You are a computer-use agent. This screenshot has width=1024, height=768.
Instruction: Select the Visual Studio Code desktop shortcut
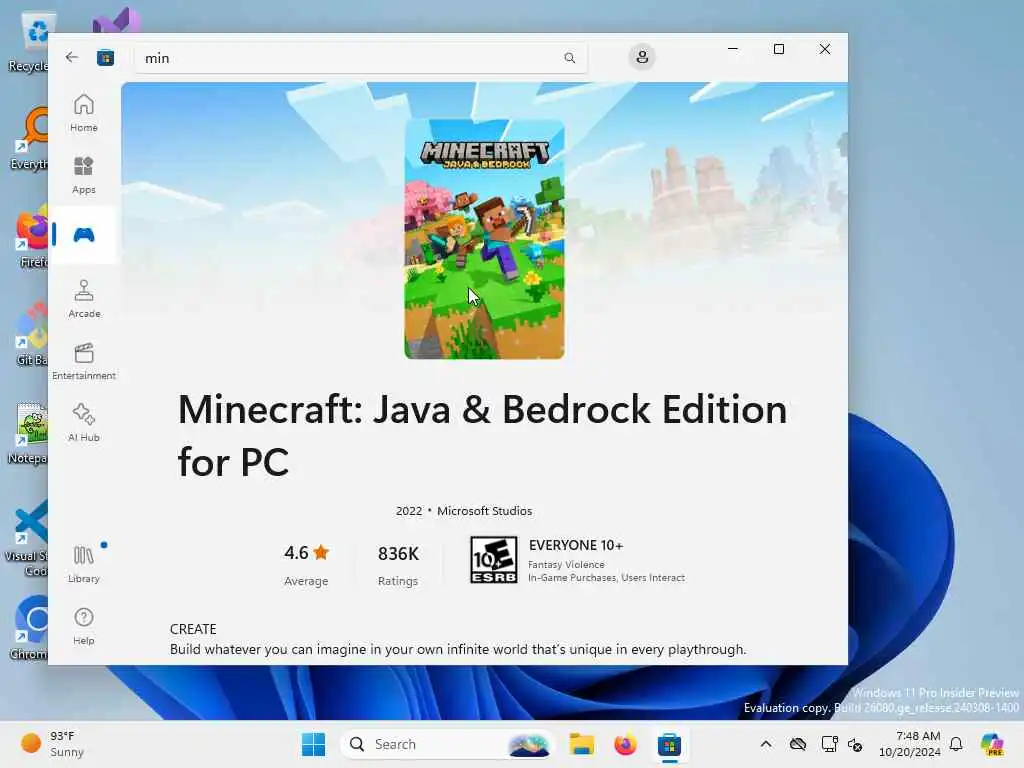pyautogui.click(x=27, y=538)
